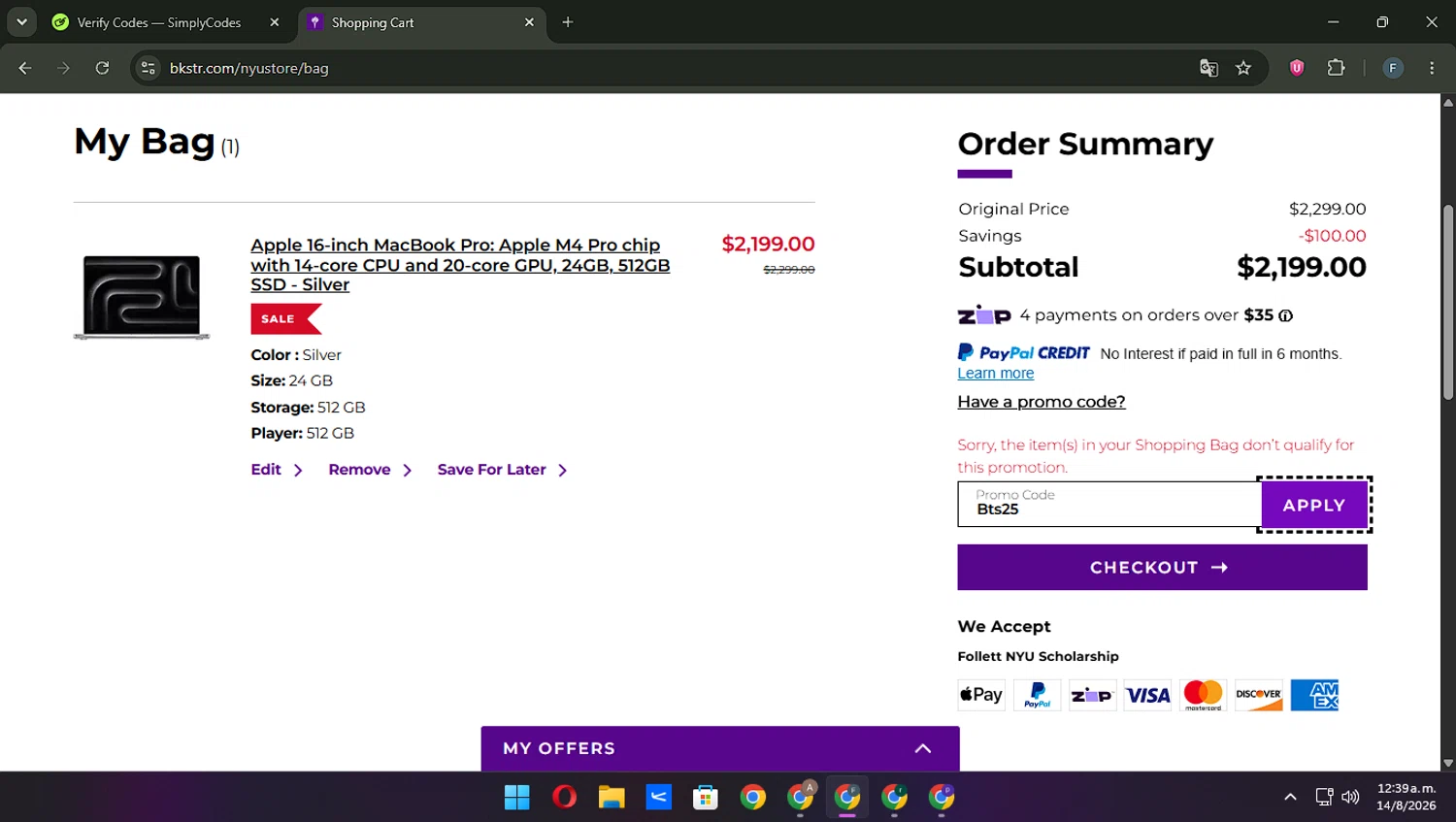1456x822 pixels.
Task: Click the Mastercard icon
Action: [1204, 695]
